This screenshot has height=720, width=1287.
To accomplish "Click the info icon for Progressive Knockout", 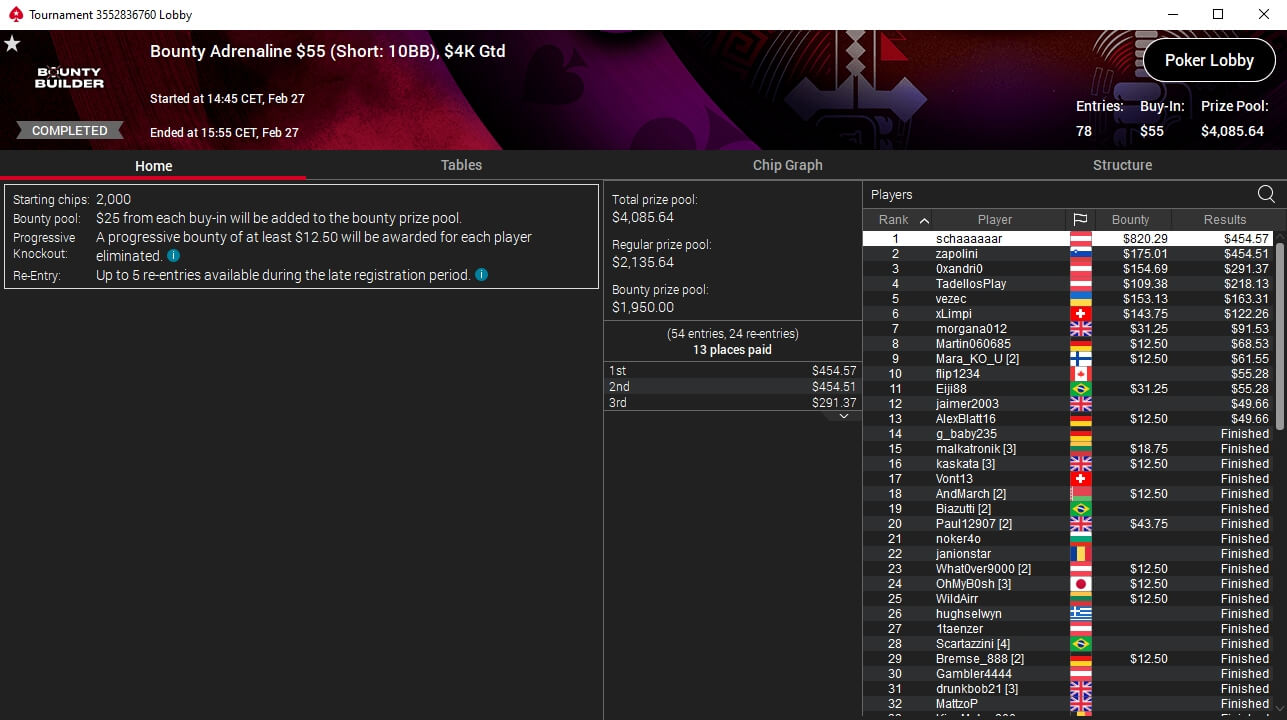I will (174, 256).
